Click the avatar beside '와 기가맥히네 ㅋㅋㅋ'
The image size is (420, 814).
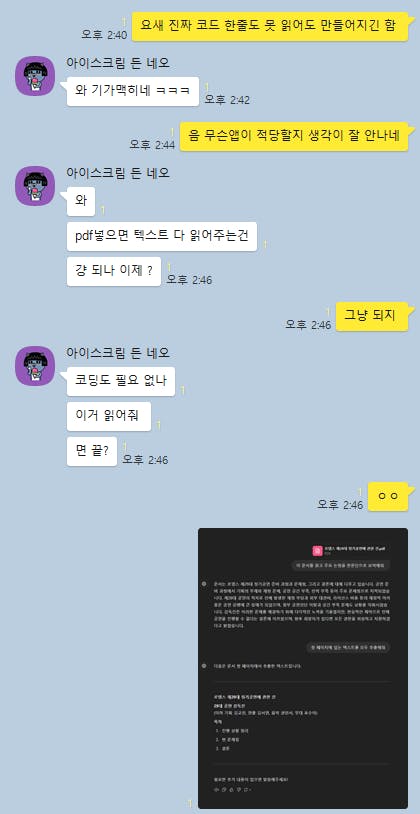pos(35,76)
